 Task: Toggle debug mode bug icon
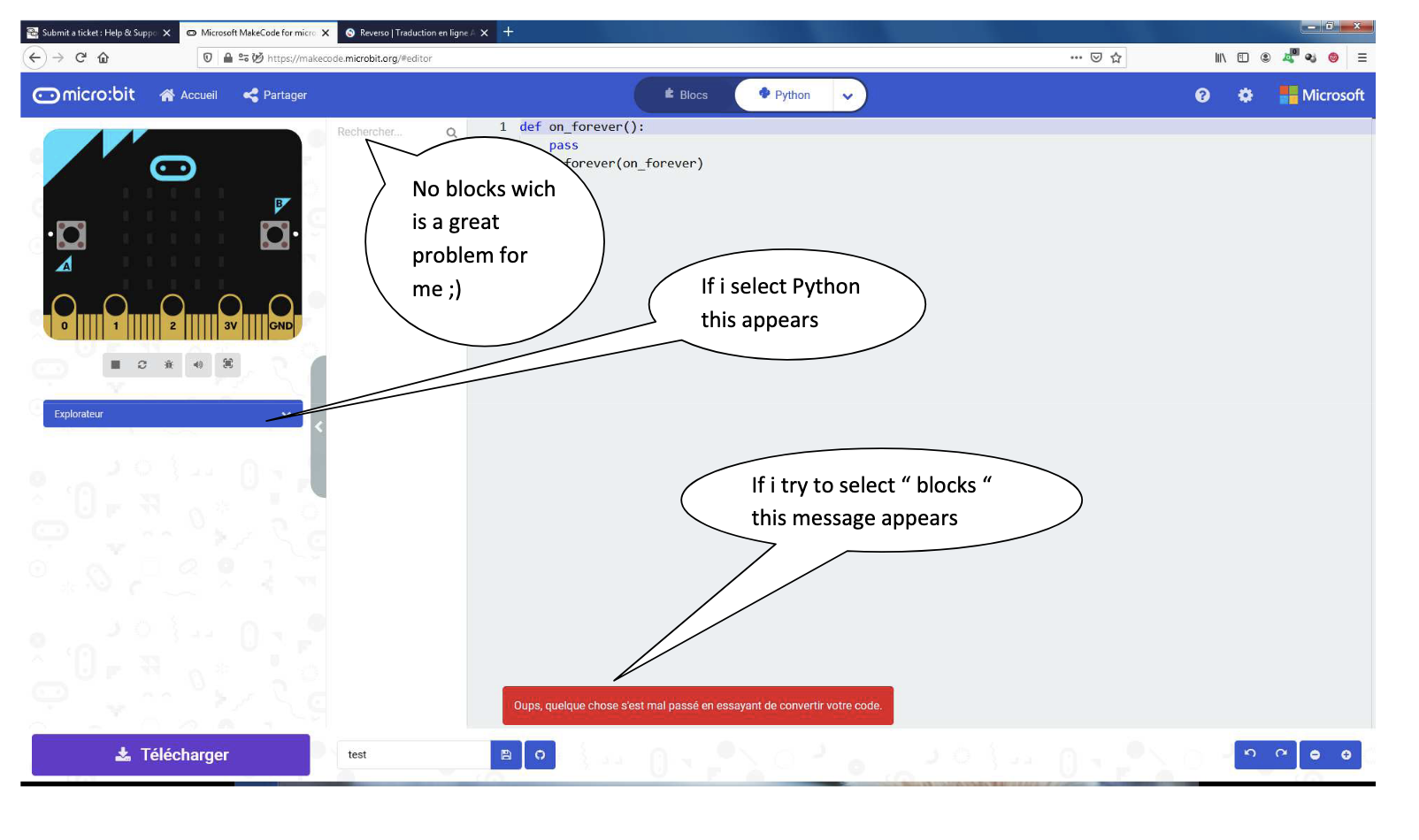point(169,364)
